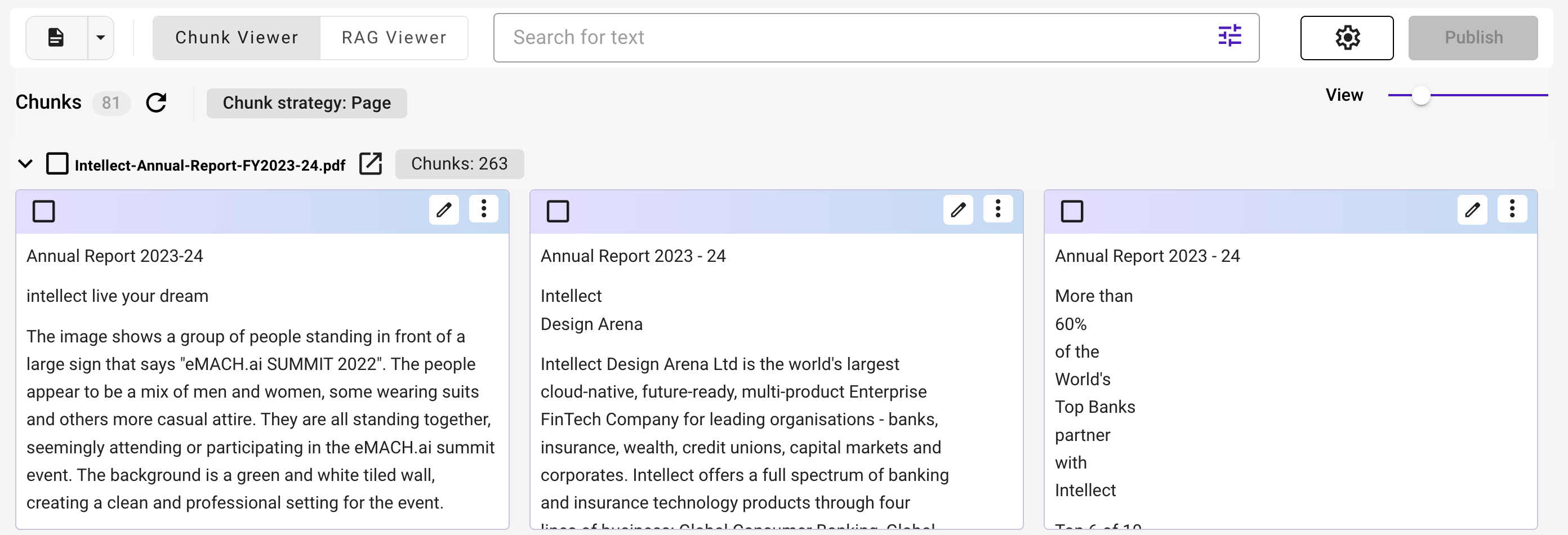The image size is (1568, 535).
Task: Edit the 'More than 60%' chunk
Action: [x=1472, y=210]
